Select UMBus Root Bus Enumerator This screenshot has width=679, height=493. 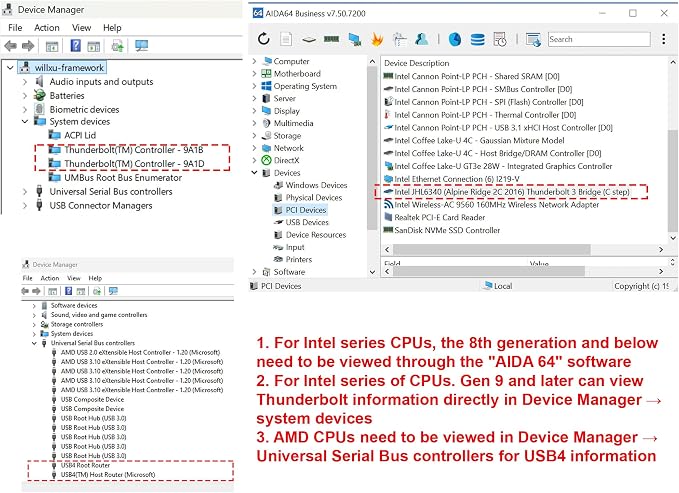tap(123, 178)
